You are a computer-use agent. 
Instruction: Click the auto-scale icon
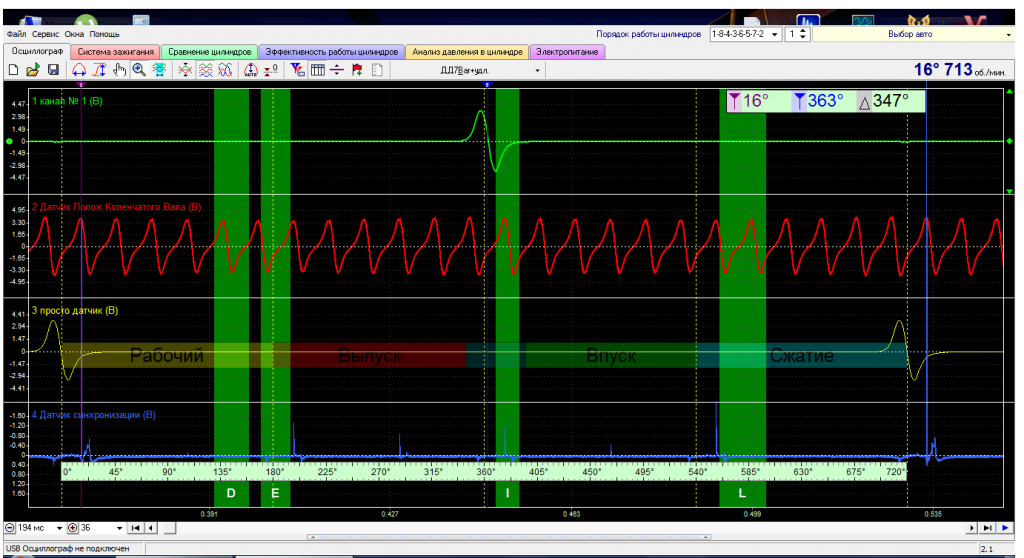[x=251, y=70]
